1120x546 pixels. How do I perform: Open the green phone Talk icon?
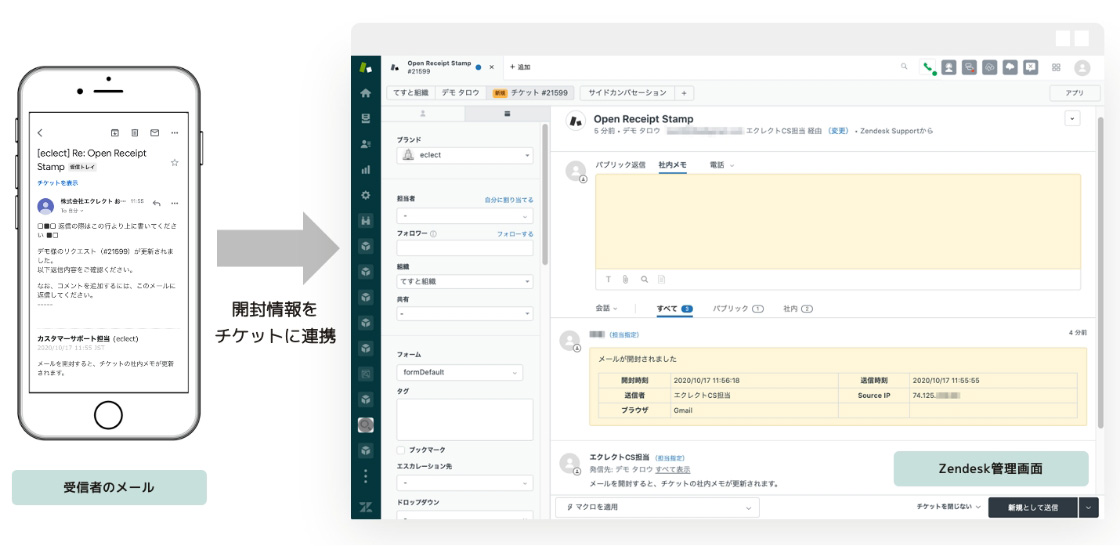928,67
